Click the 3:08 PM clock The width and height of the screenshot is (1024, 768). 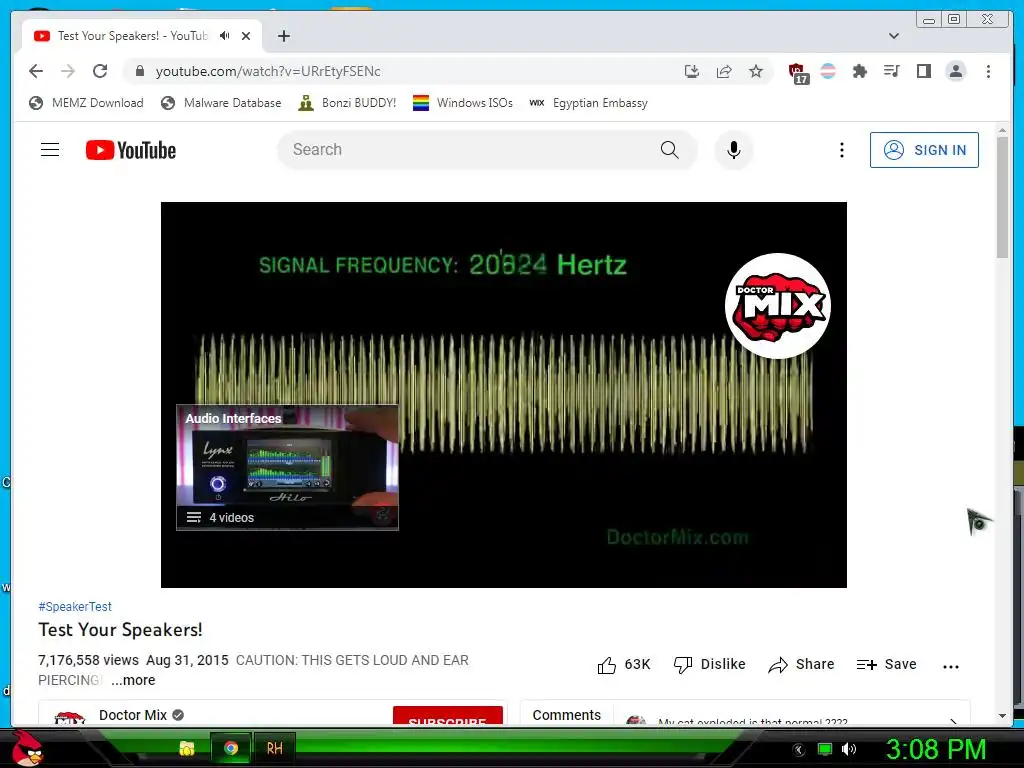tap(935, 749)
